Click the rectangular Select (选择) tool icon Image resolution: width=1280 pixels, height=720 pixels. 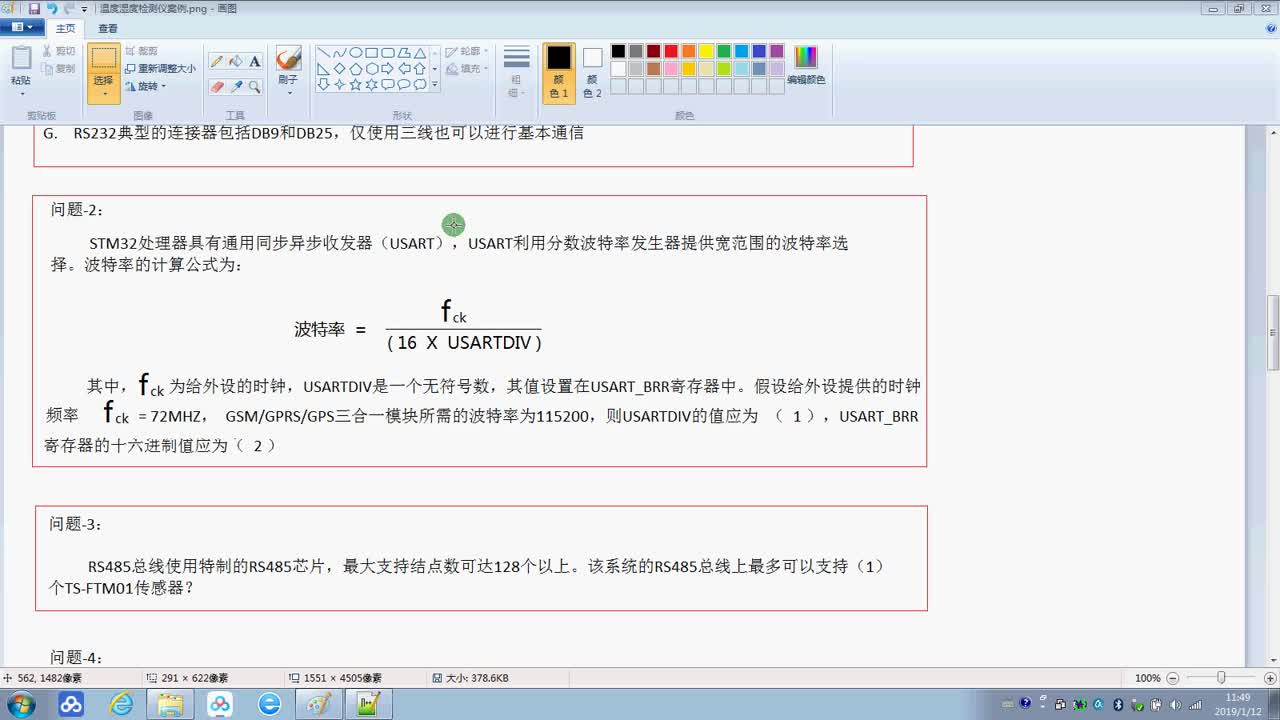(103, 60)
